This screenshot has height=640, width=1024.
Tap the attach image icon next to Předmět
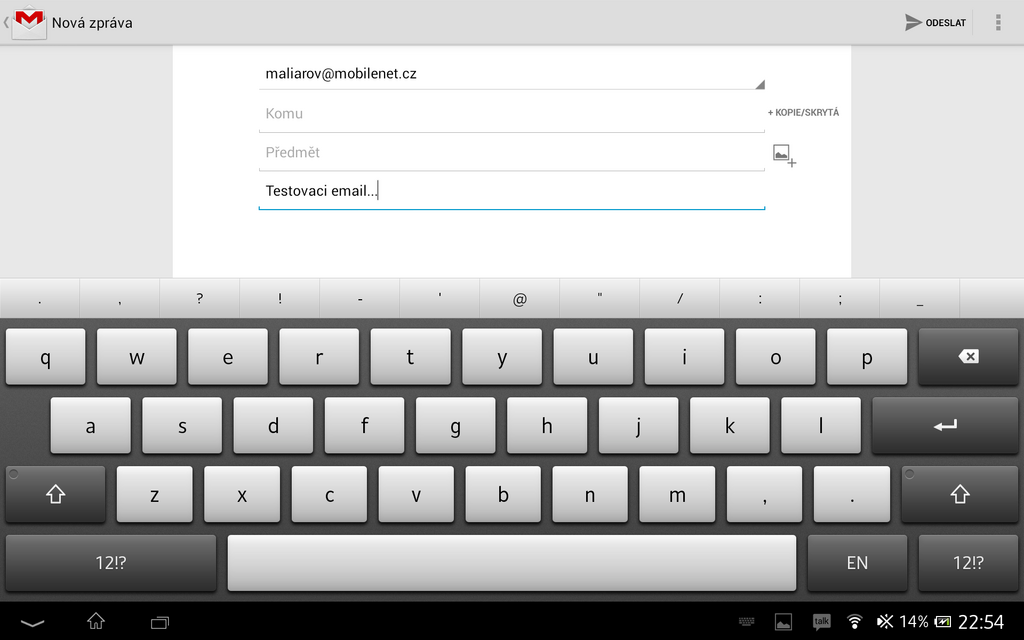point(784,155)
